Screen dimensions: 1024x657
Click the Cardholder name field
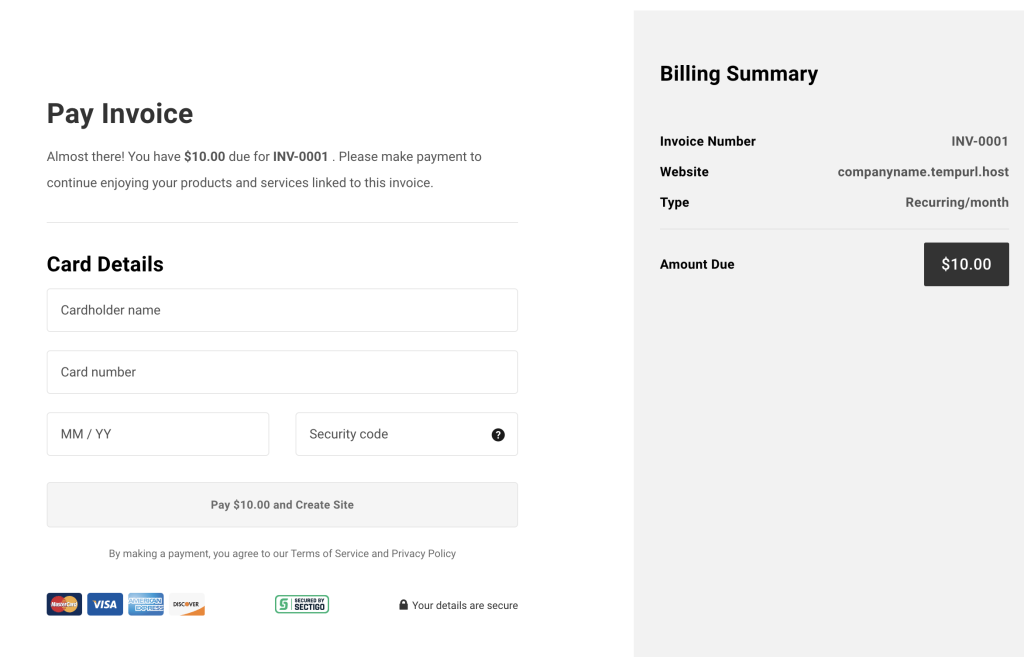(x=282, y=310)
